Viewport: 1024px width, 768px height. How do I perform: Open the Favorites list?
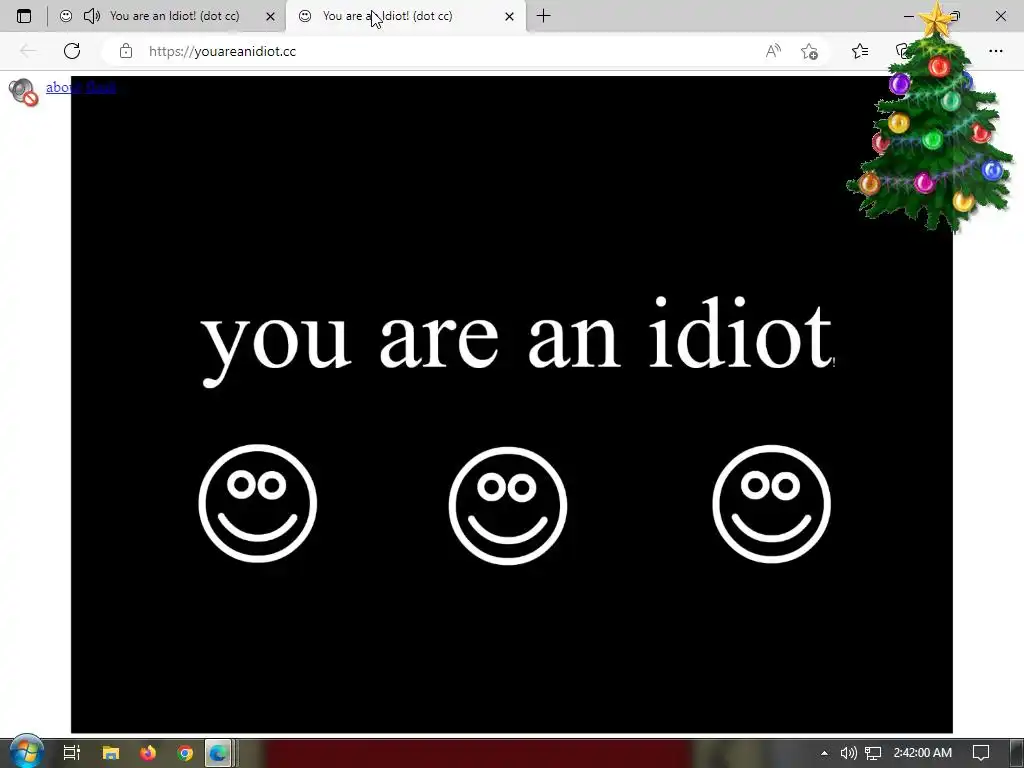[860, 51]
